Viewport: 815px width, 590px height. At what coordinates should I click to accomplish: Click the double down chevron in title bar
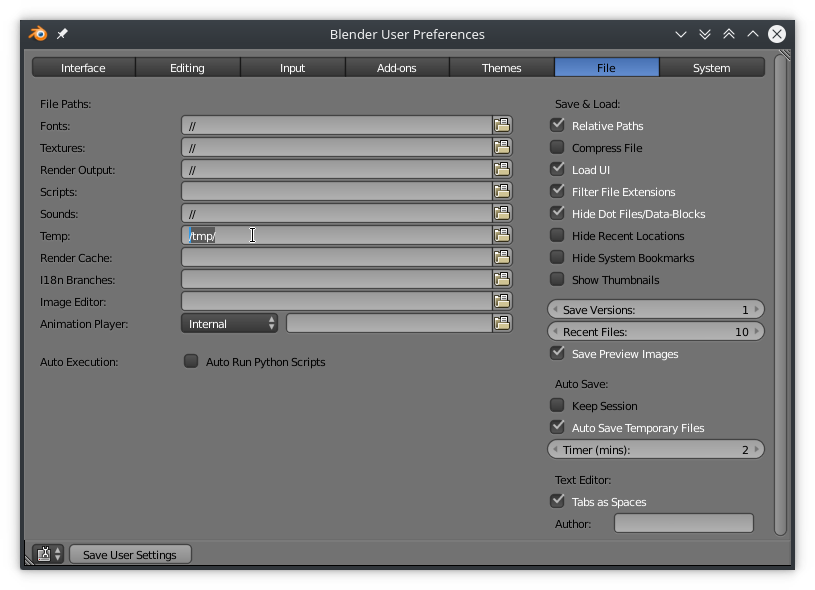[x=705, y=34]
